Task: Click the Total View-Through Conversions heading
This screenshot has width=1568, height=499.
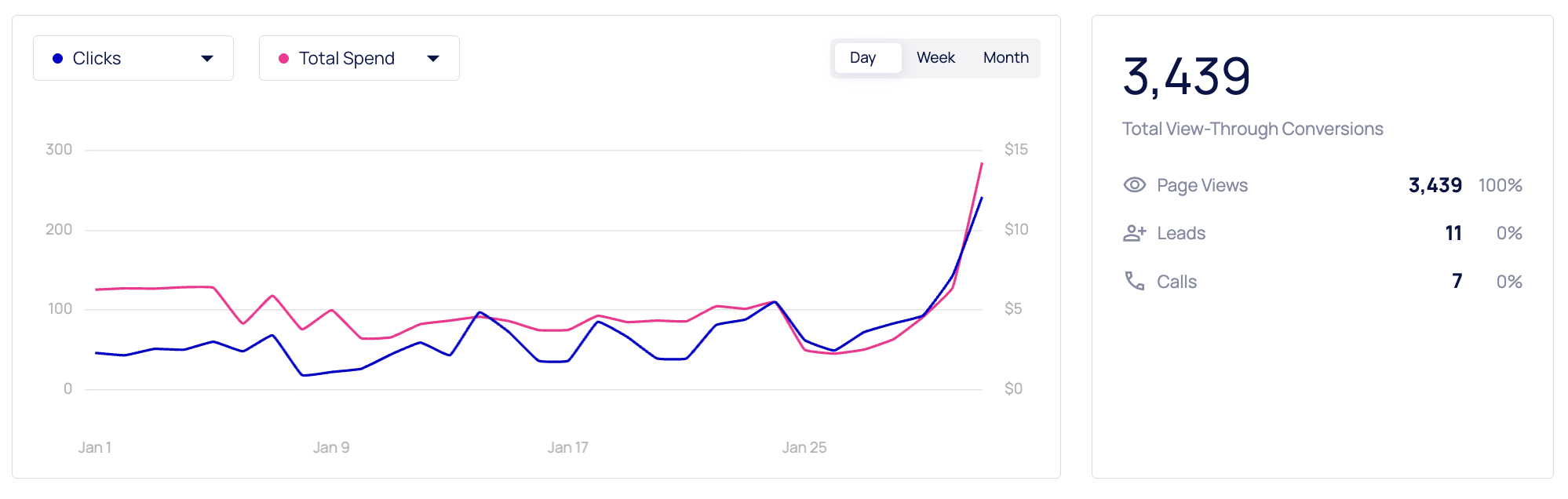Action: click(1252, 129)
